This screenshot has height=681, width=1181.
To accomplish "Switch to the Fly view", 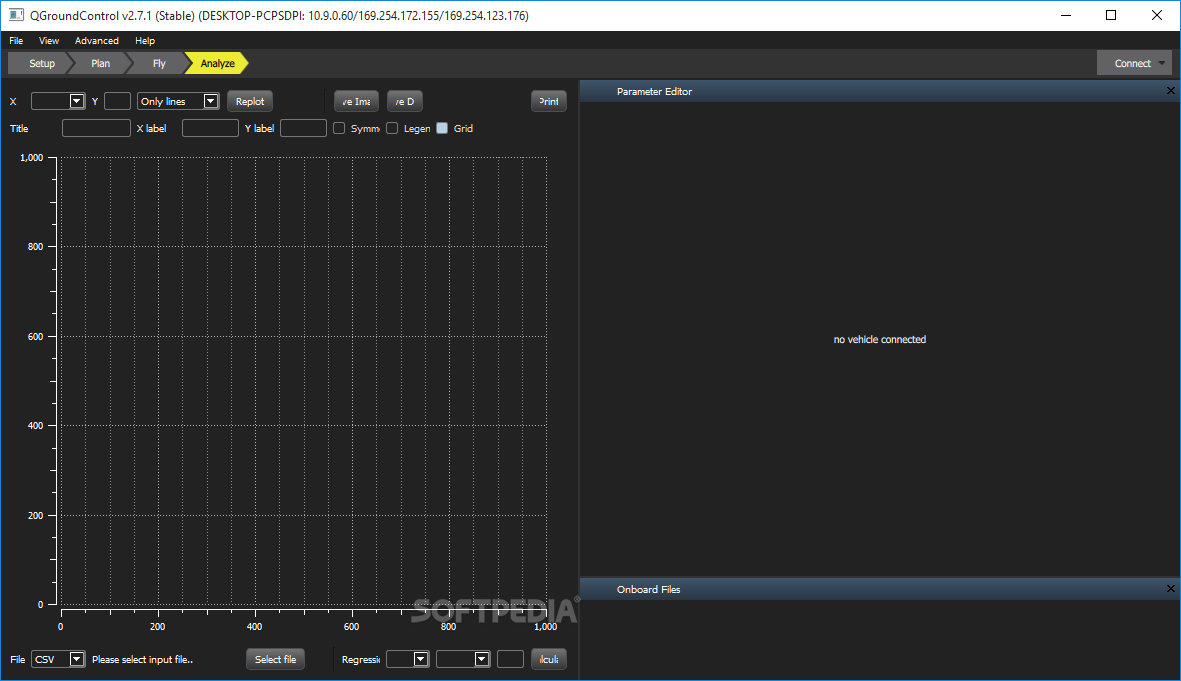I will [x=159, y=63].
